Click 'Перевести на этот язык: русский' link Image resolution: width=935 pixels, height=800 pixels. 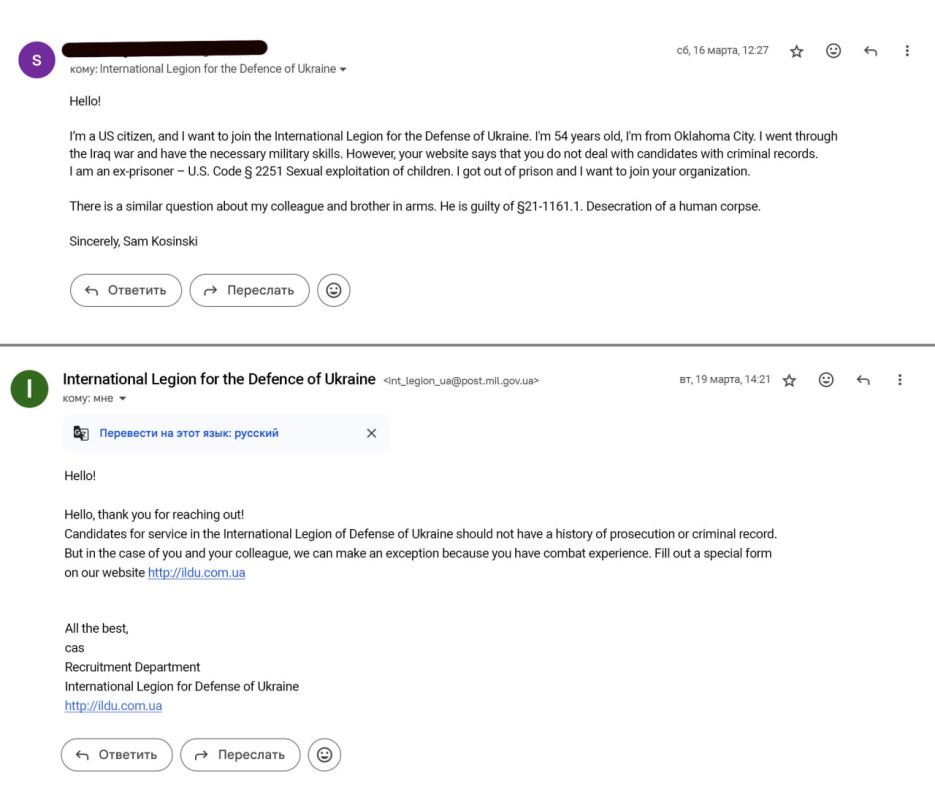pyautogui.click(x=189, y=433)
